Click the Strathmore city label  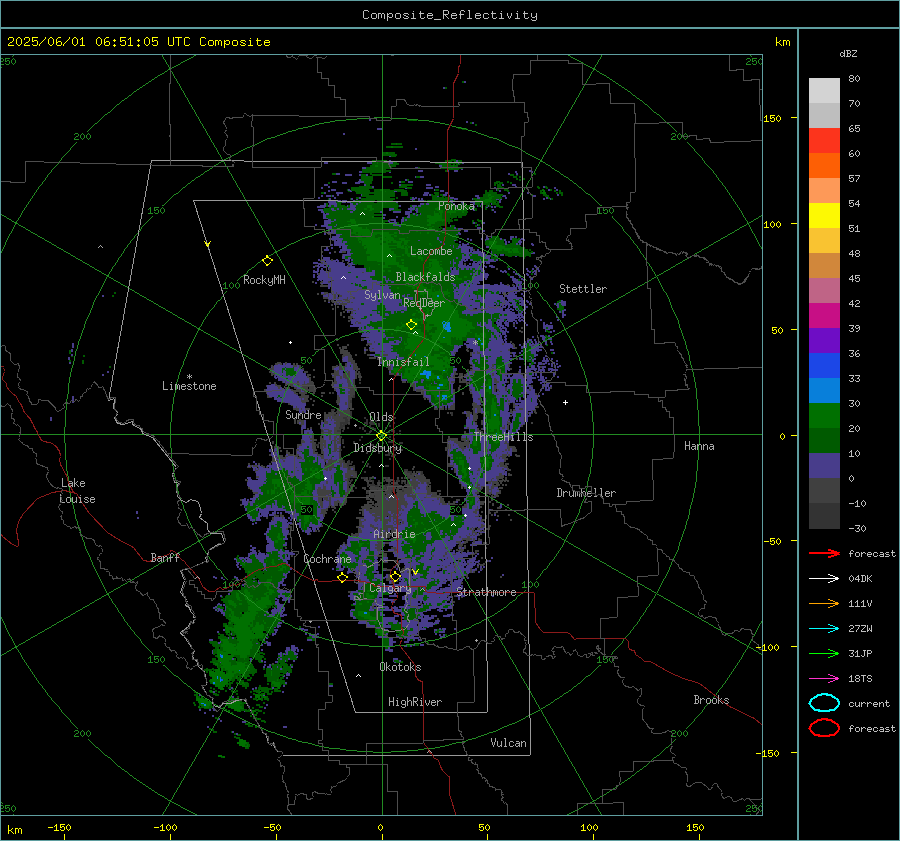point(486,592)
